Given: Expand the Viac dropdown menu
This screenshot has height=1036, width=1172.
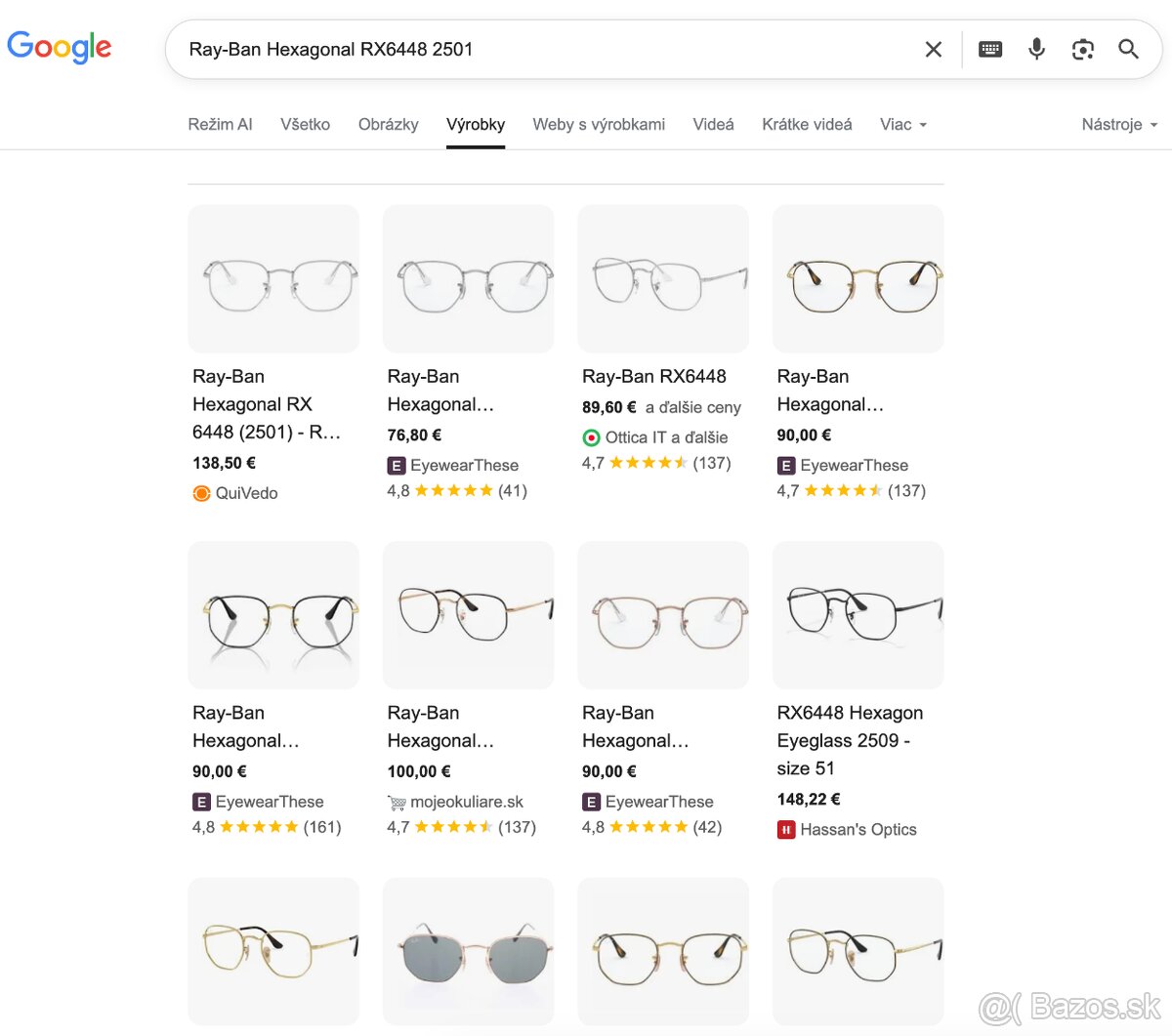Looking at the screenshot, I should coord(901,124).
